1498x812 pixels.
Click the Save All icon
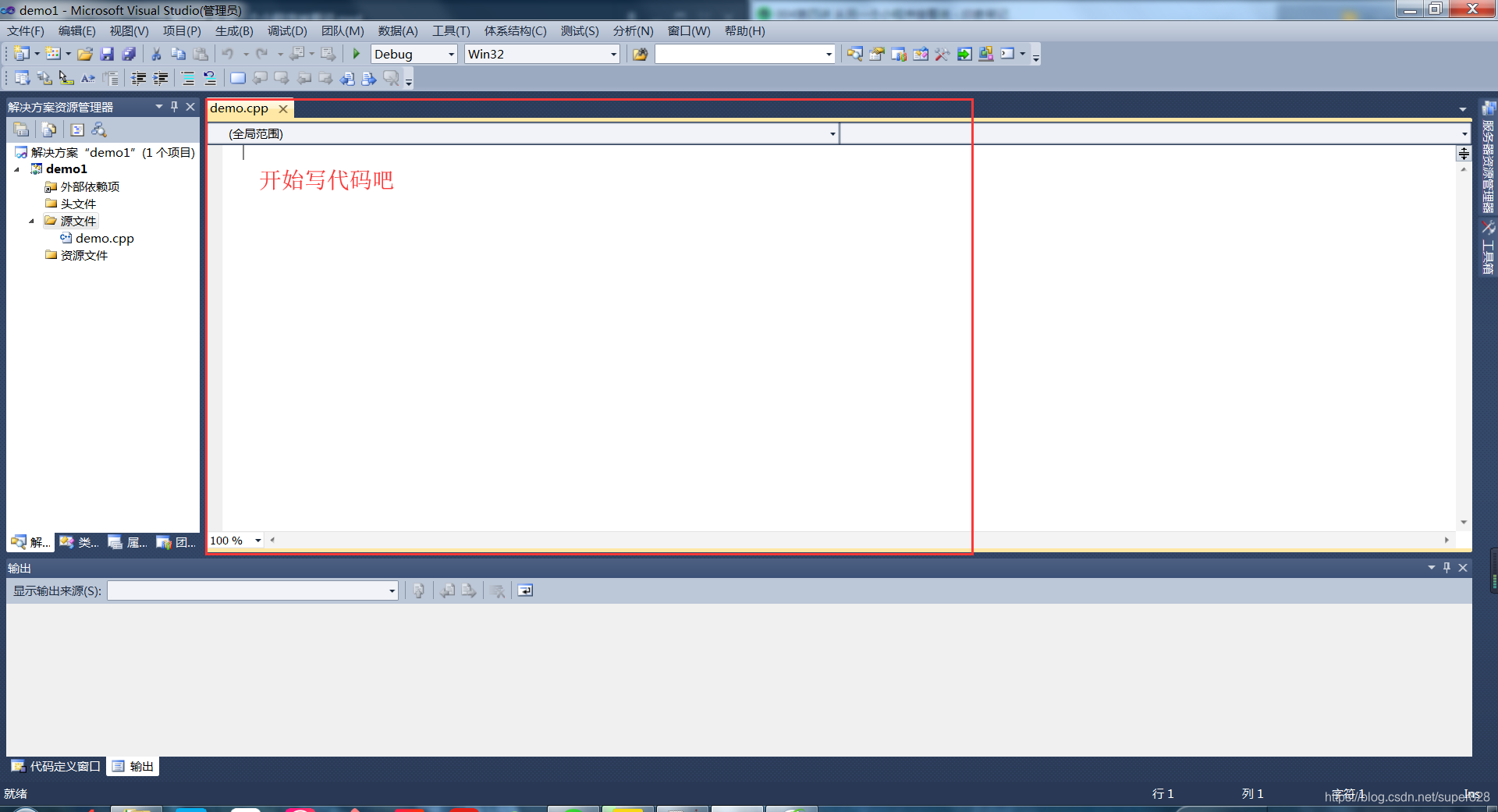coord(129,54)
